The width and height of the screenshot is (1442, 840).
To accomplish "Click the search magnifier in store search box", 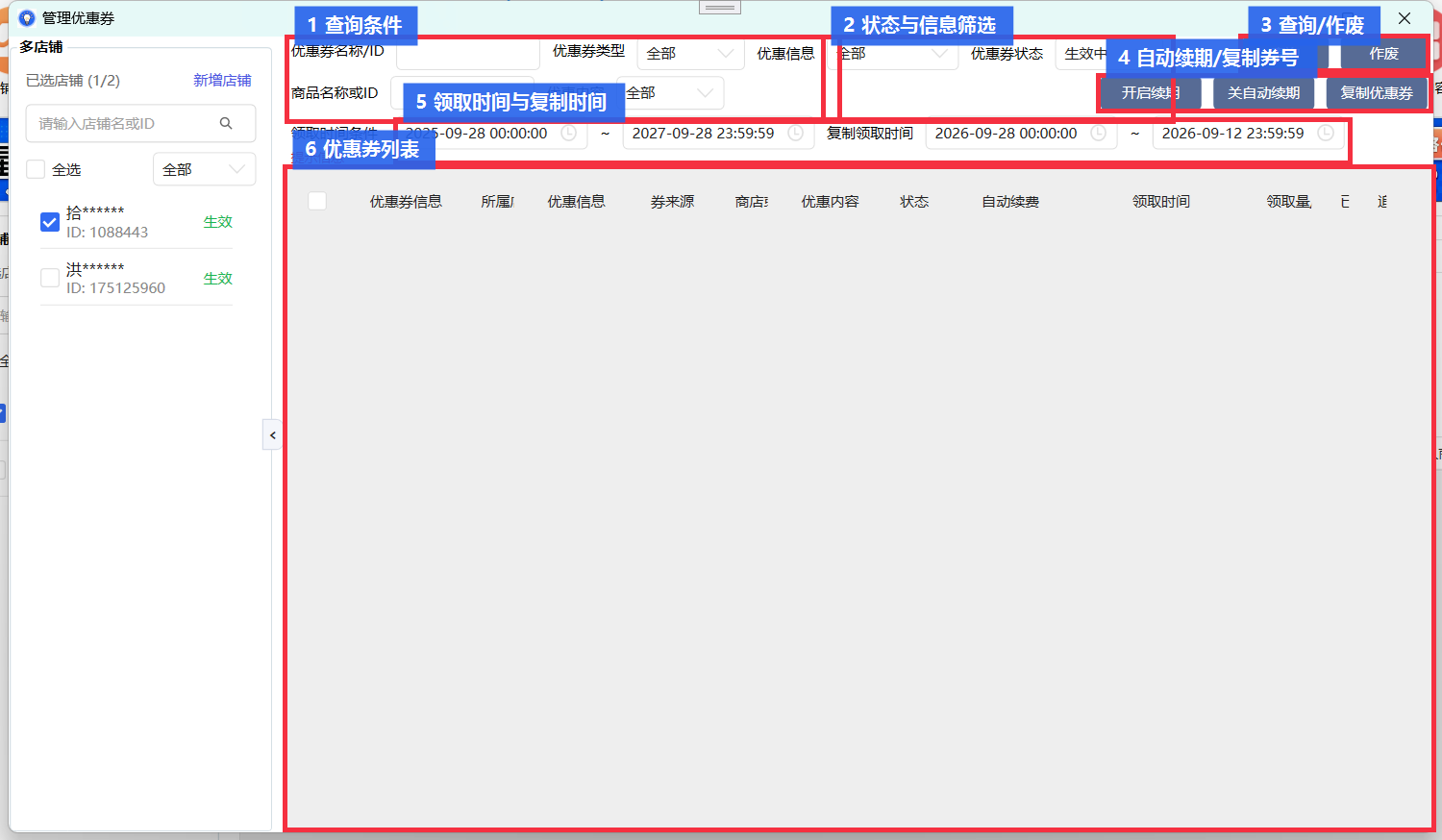I will pyautogui.click(x=226, y=123).
